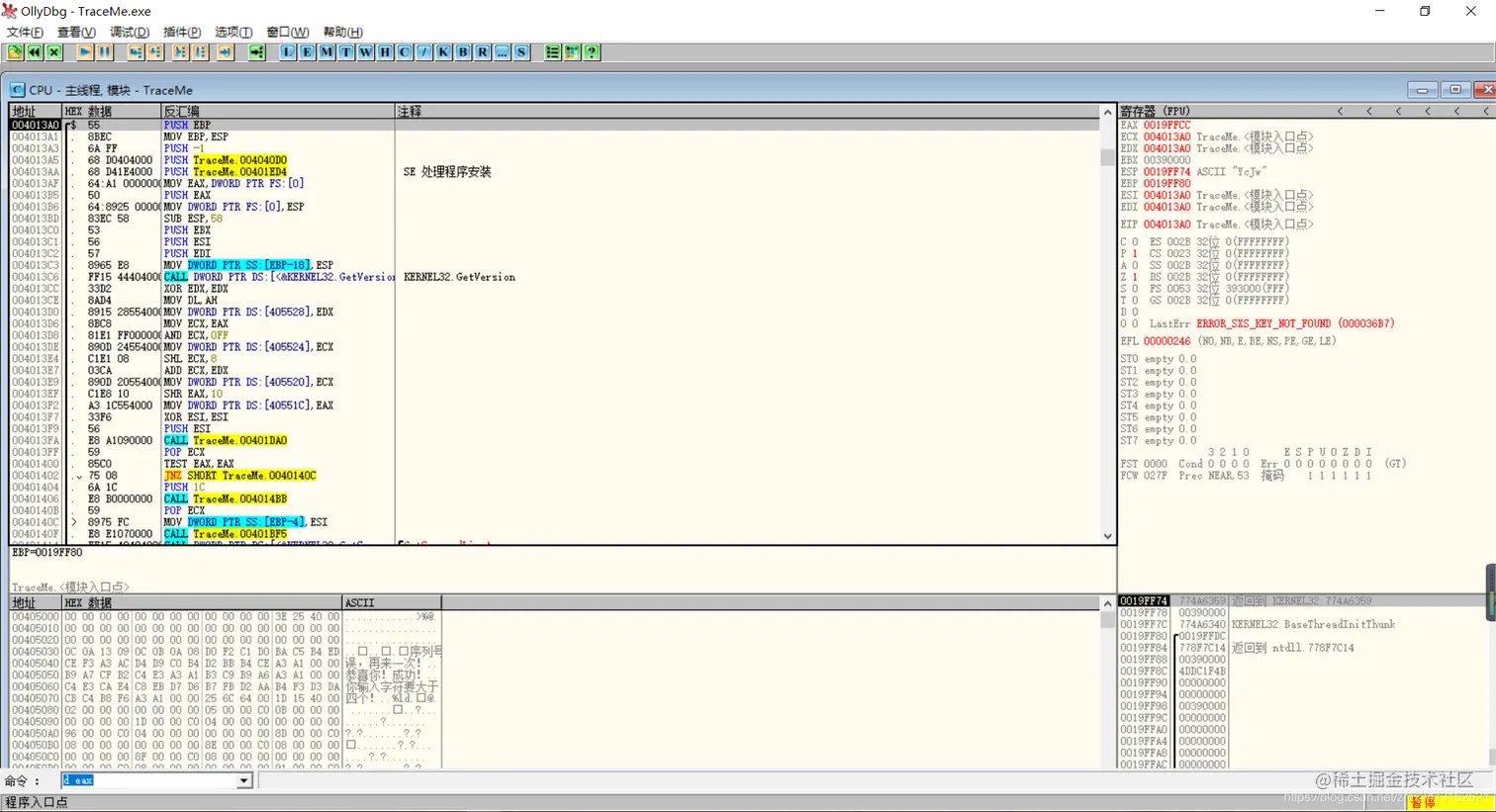This screenshot has height=812, width=1496.
Task: Select CALL KERNEL32.GetVersion instruction row
Action: pos(554,277)
